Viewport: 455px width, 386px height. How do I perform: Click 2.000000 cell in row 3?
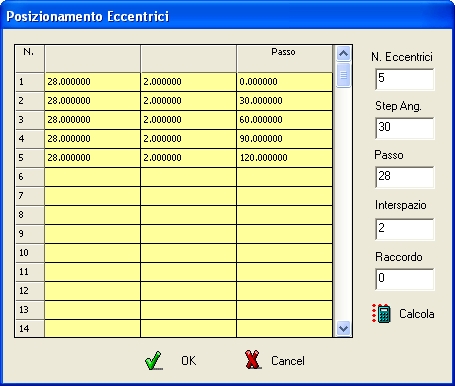pyautogui.click(x=188, y=120)
